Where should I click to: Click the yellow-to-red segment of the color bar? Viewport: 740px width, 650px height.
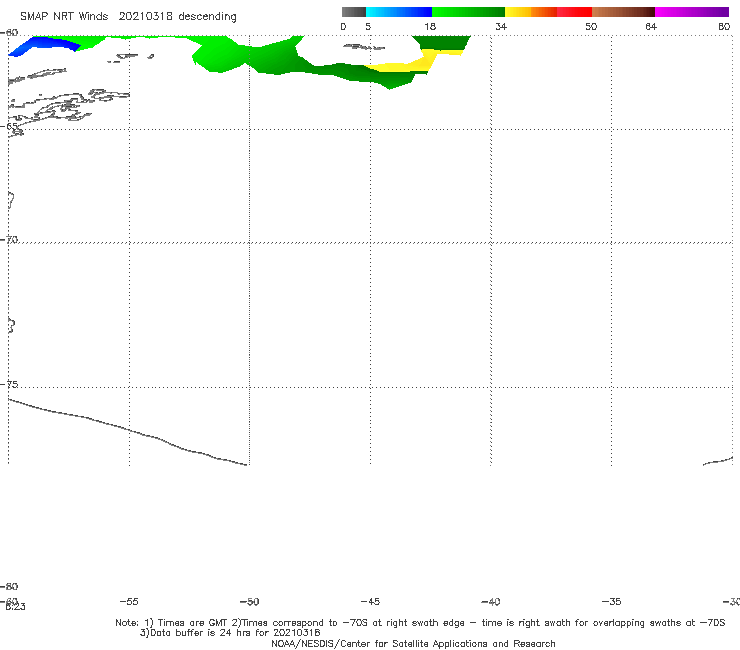click(548, 12)
